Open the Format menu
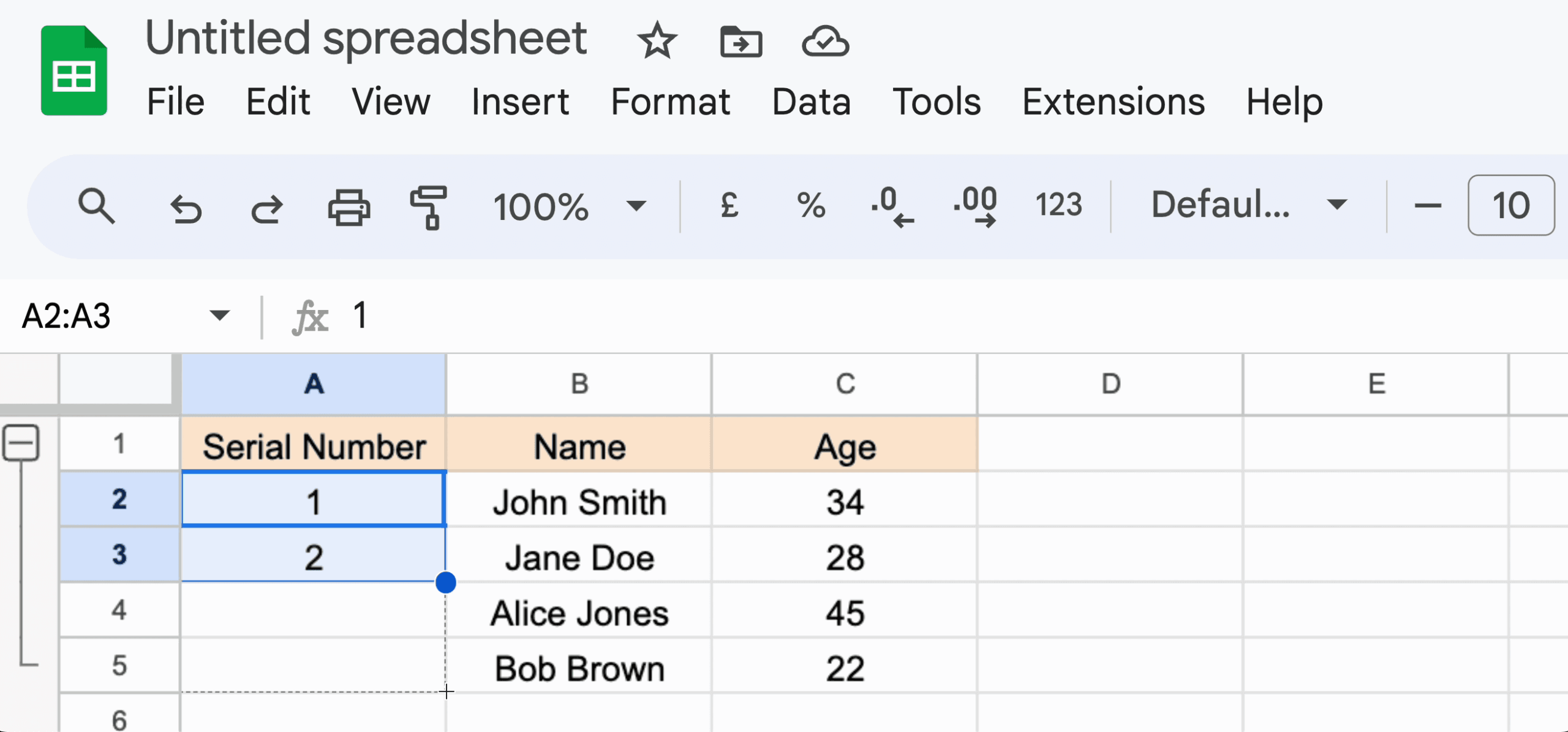Viewport: 1568px width, 732px height. (670, 102)
